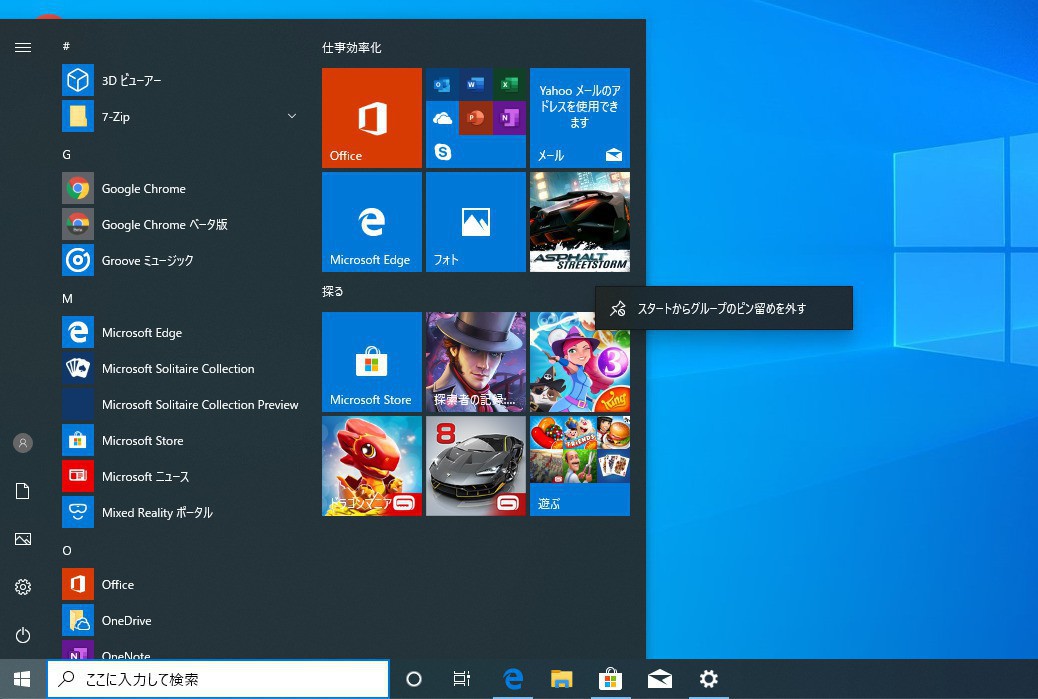Open Groove ミュージック from app list
This screenshot has height=699, width=1038.
147,261
